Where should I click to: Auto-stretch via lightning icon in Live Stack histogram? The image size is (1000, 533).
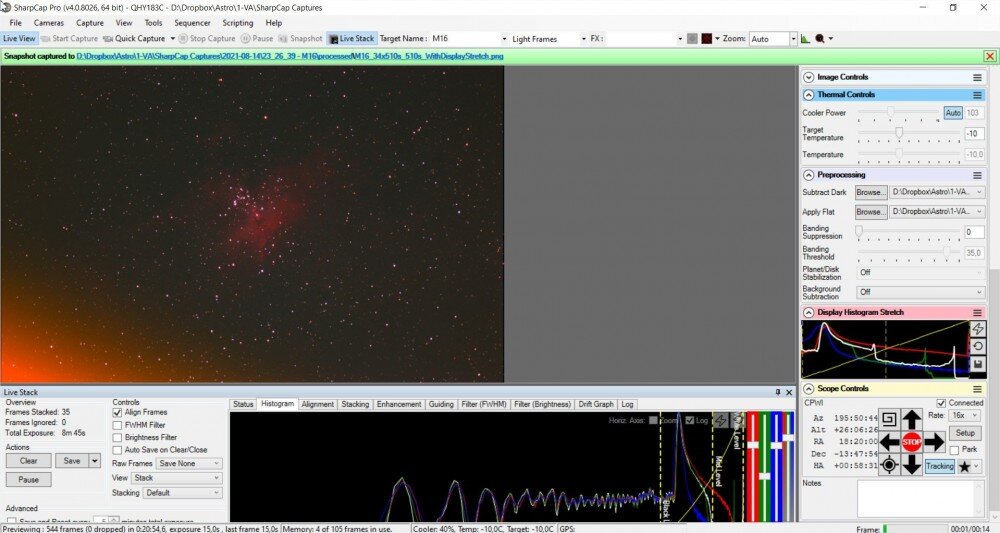(x=721, y=420)
